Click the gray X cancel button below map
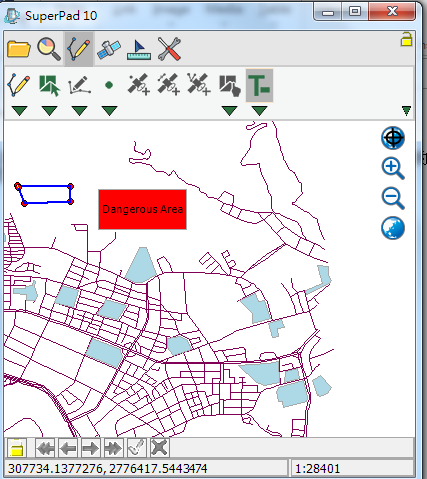427x479 pixels. coord(159,448)
